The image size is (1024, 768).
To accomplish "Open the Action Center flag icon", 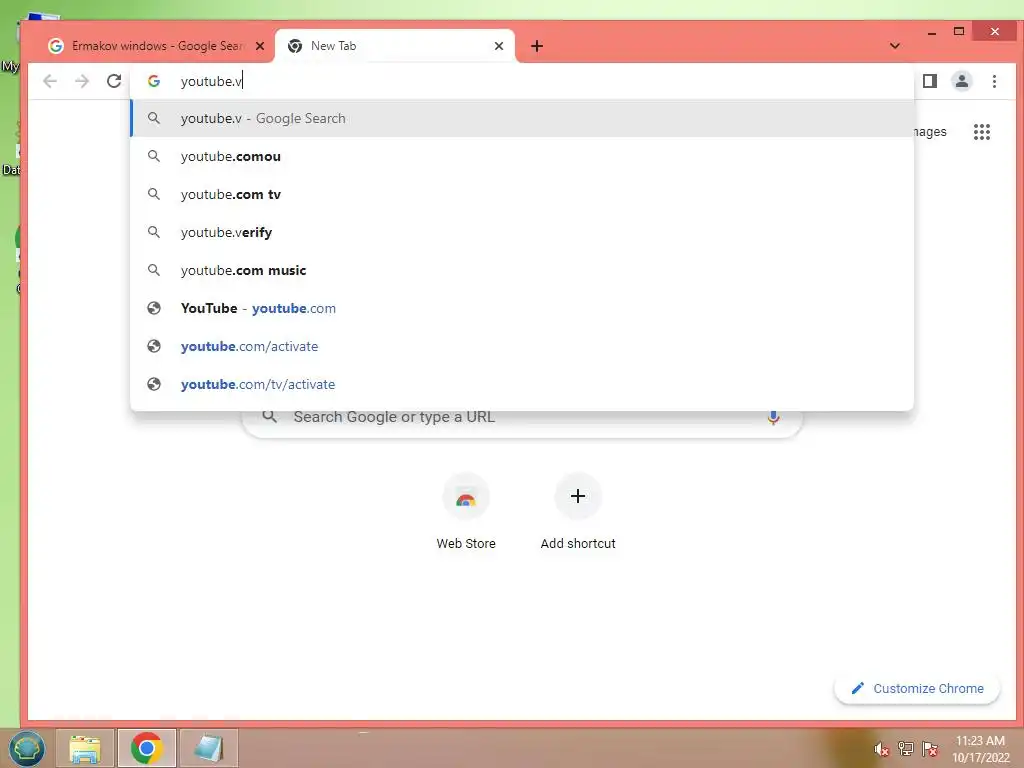I will (x=929, y=748).
